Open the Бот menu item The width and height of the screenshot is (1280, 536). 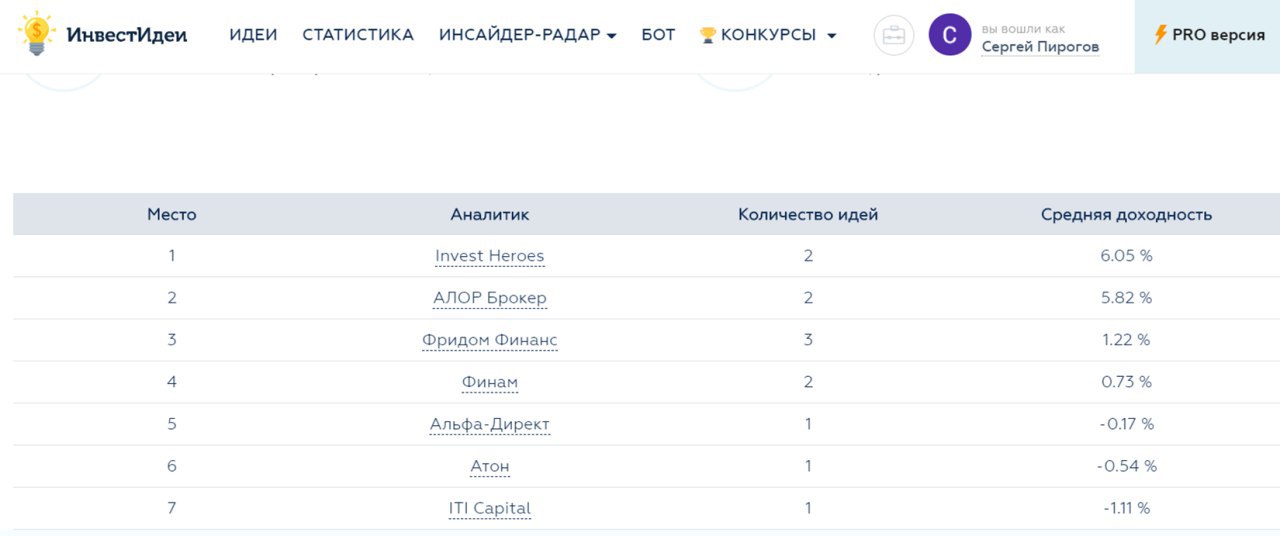(658, 35)
